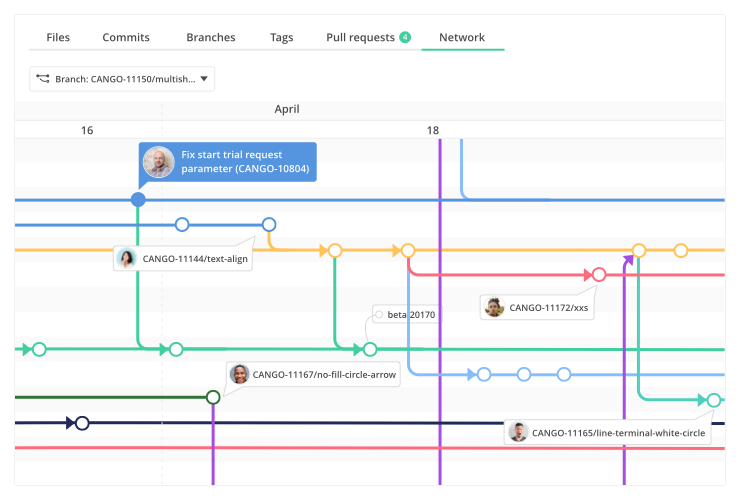Open the Files tab
The image size is (740, 500).
click(x=58, y=38)
